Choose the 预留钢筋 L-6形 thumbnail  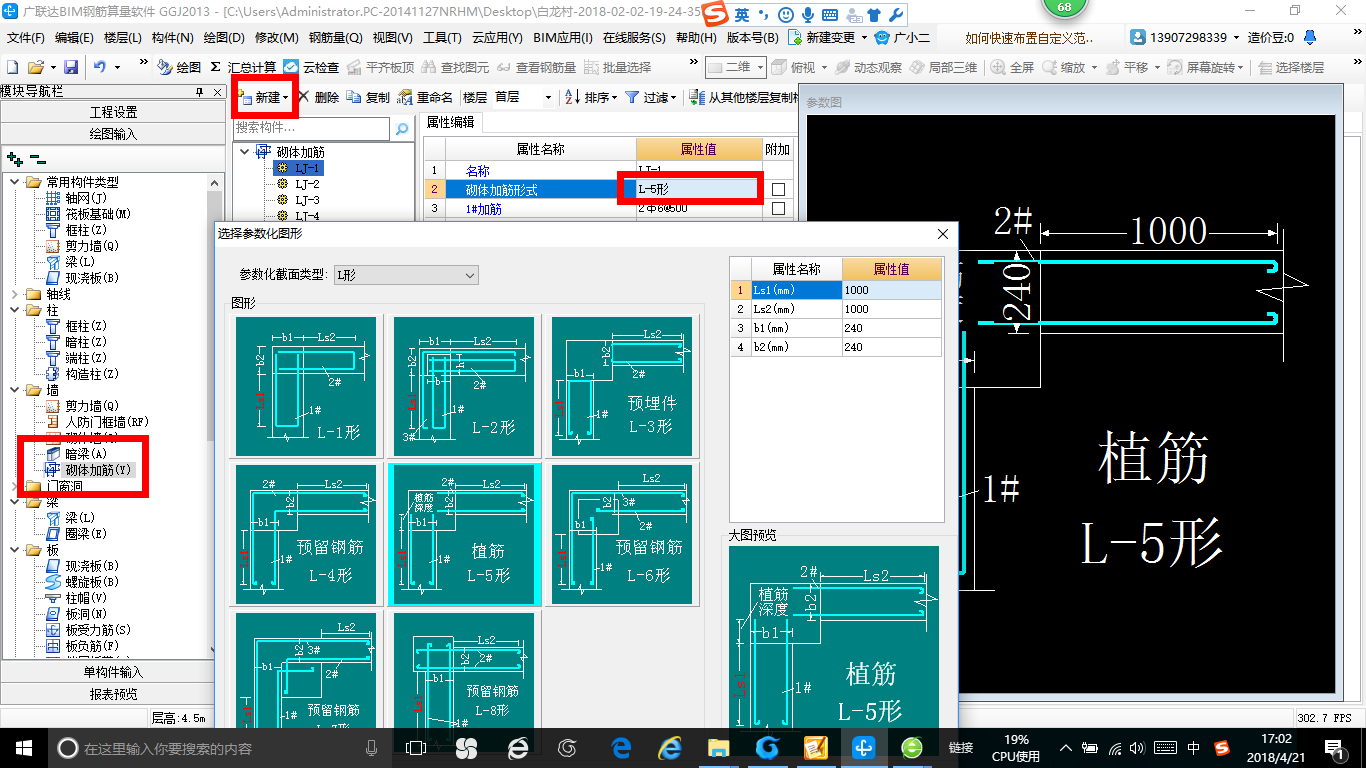pos(622,534)
